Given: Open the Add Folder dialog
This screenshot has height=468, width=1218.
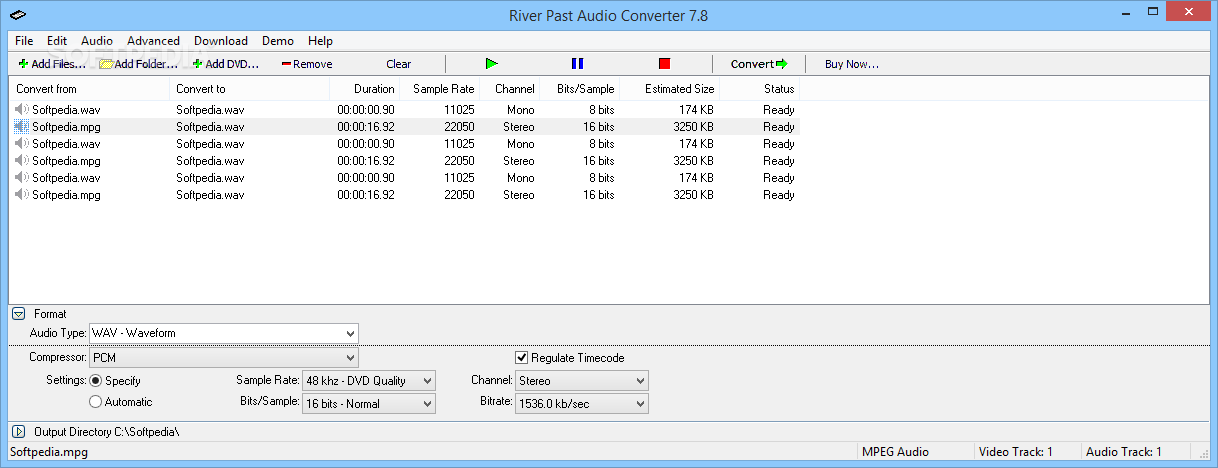Looking at the screenshot, I should (x=138, y=64).
